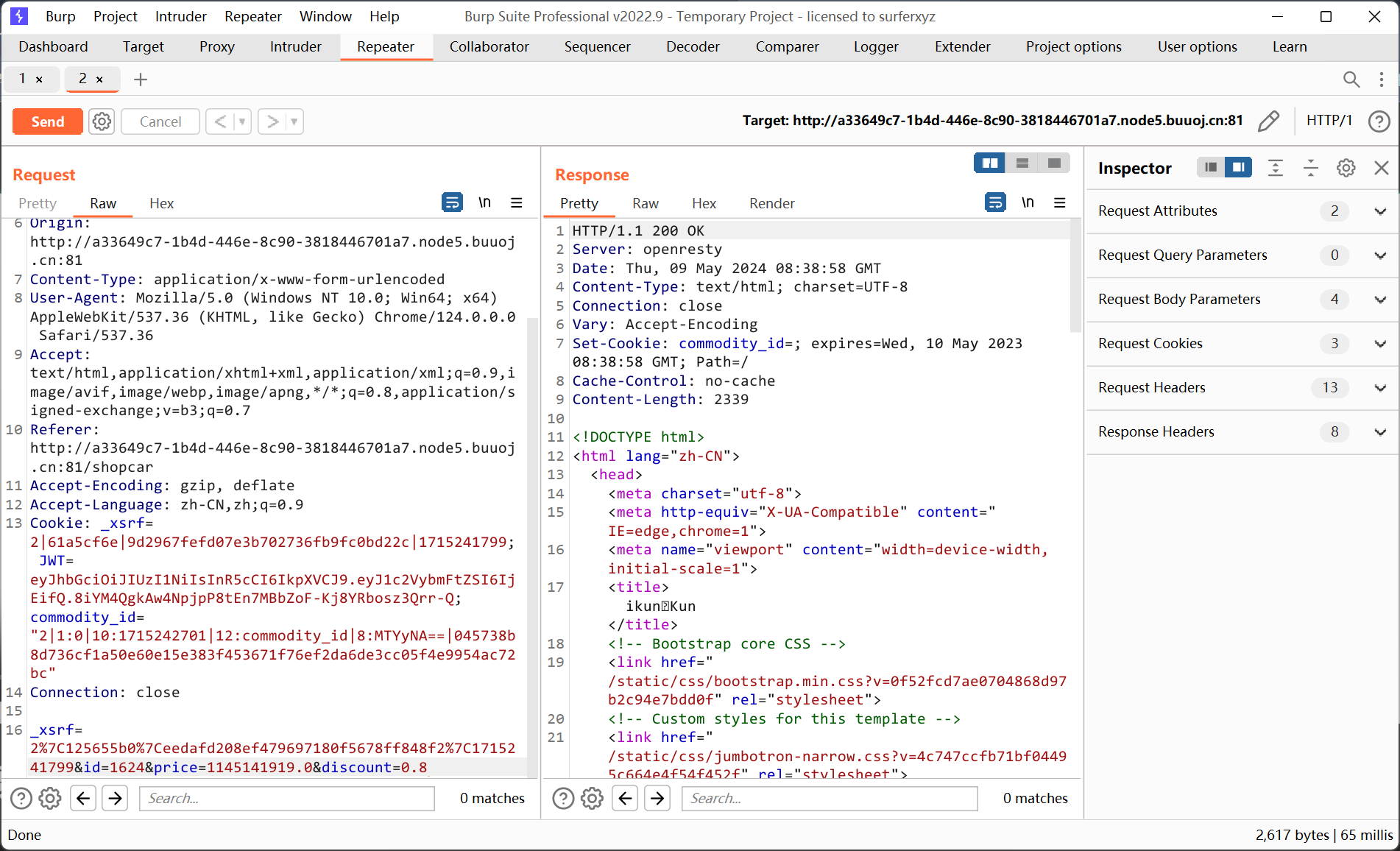Click the response search input field

tap(830, 798)
